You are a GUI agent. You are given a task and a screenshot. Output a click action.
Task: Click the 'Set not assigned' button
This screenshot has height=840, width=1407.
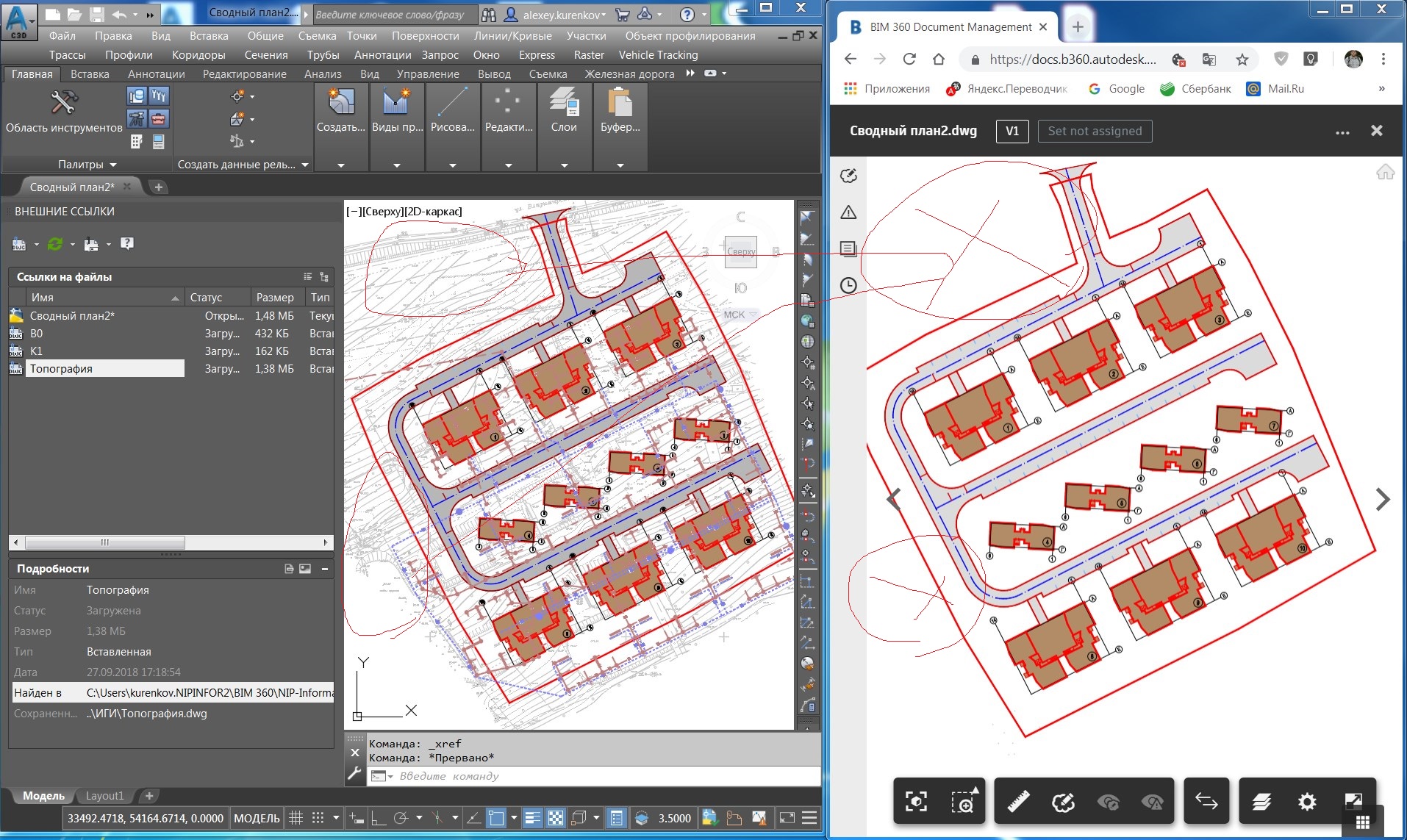coord(1094,131)
